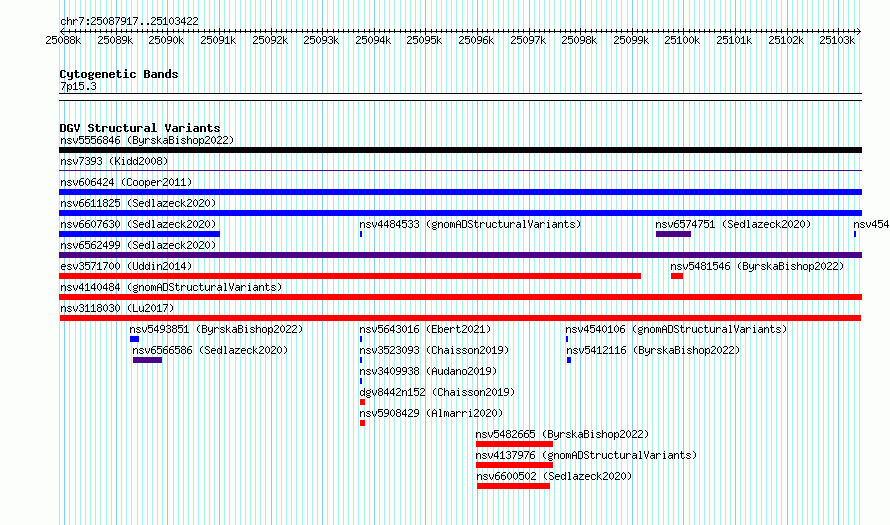Open the nsv7393 (Kidd2008) label
This screenshot has height=525, width=890.
(114, 161)
